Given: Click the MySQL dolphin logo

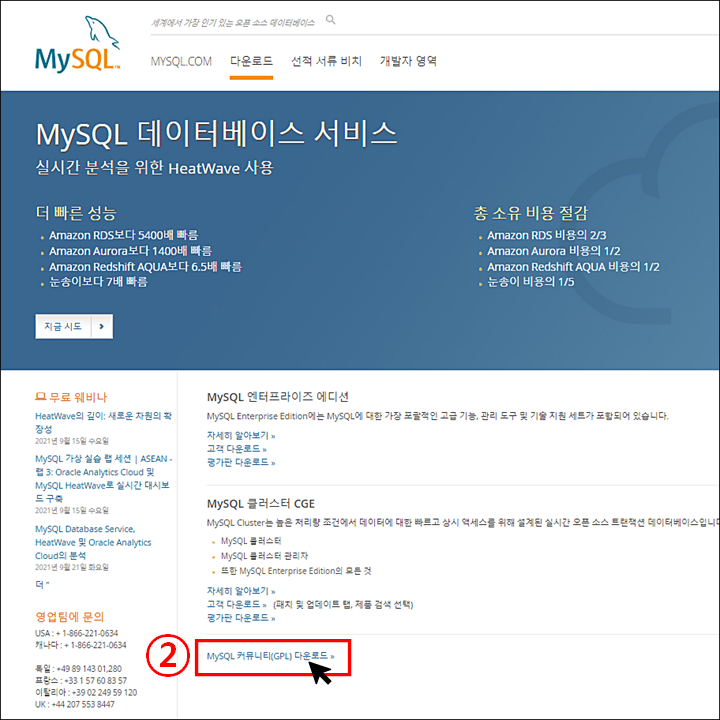Looking at the screenshot, I should click(x=78, y=44).
